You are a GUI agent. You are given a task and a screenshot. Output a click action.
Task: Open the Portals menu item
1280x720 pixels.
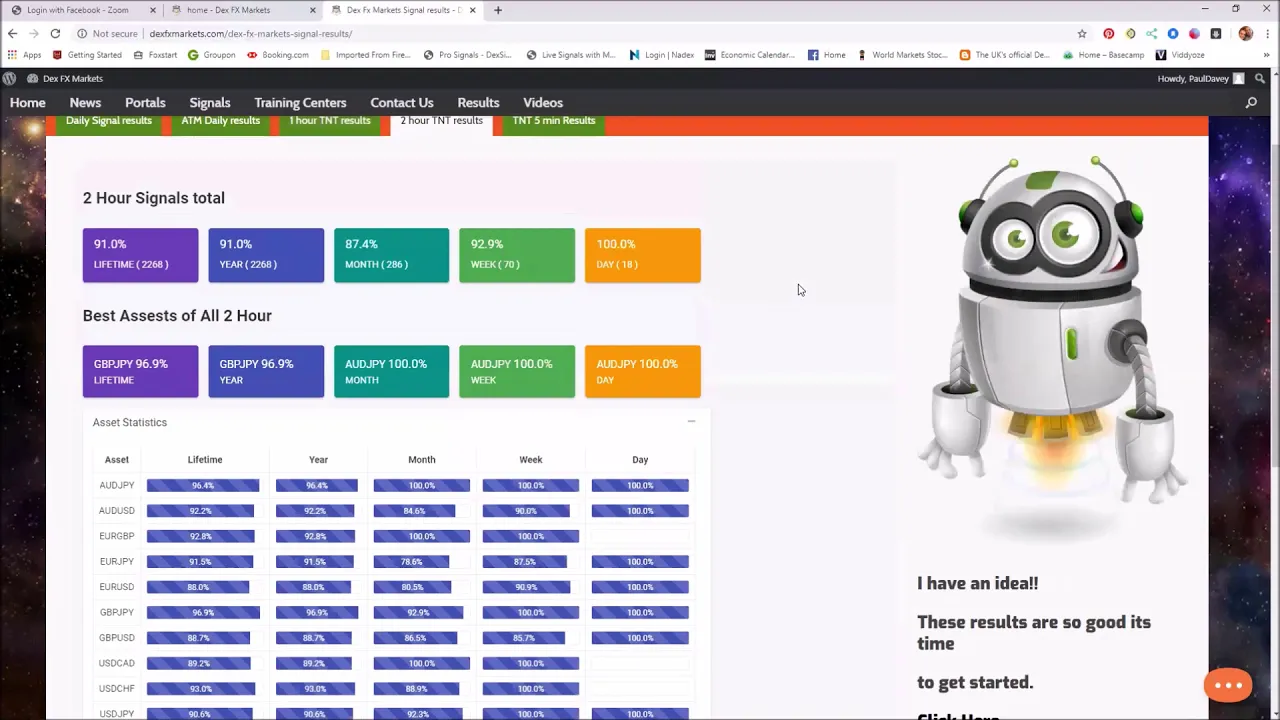coord(145,103)
